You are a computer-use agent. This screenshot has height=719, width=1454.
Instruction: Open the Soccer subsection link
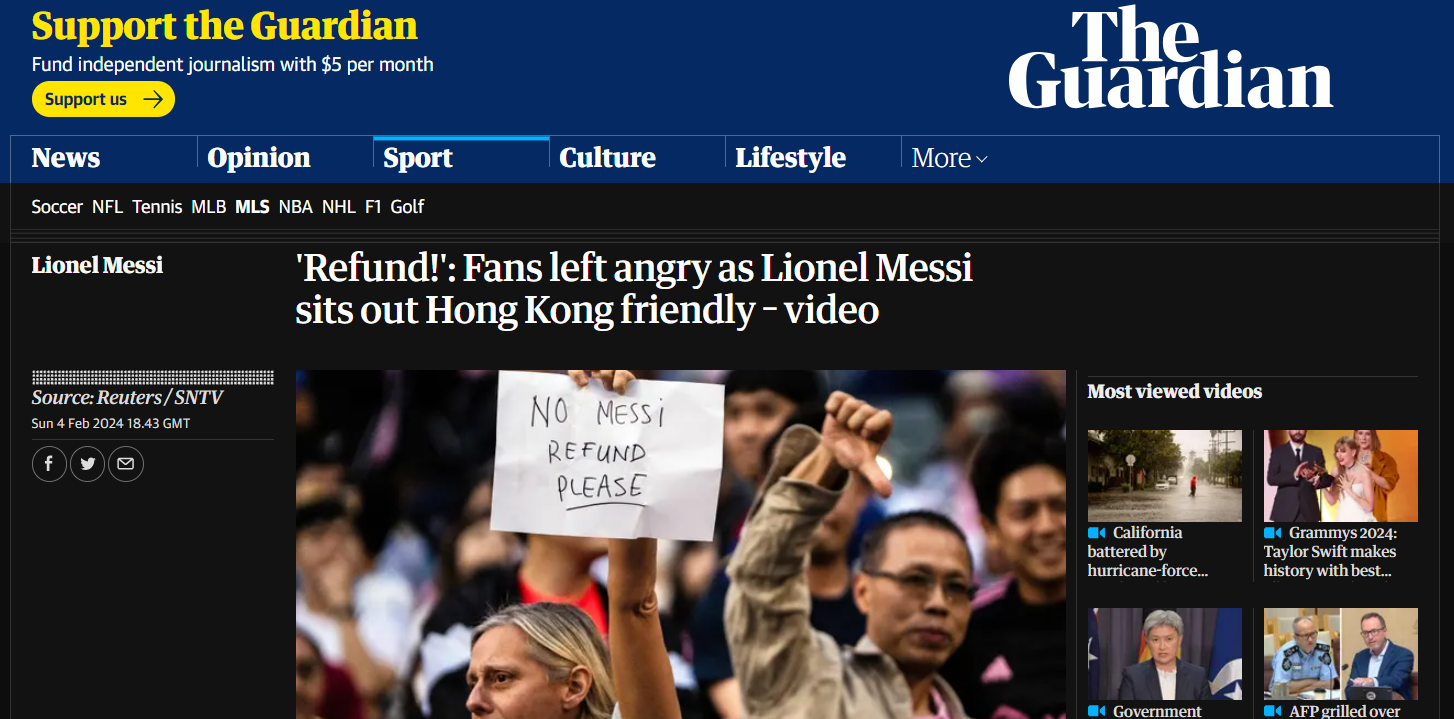point(57,207)
